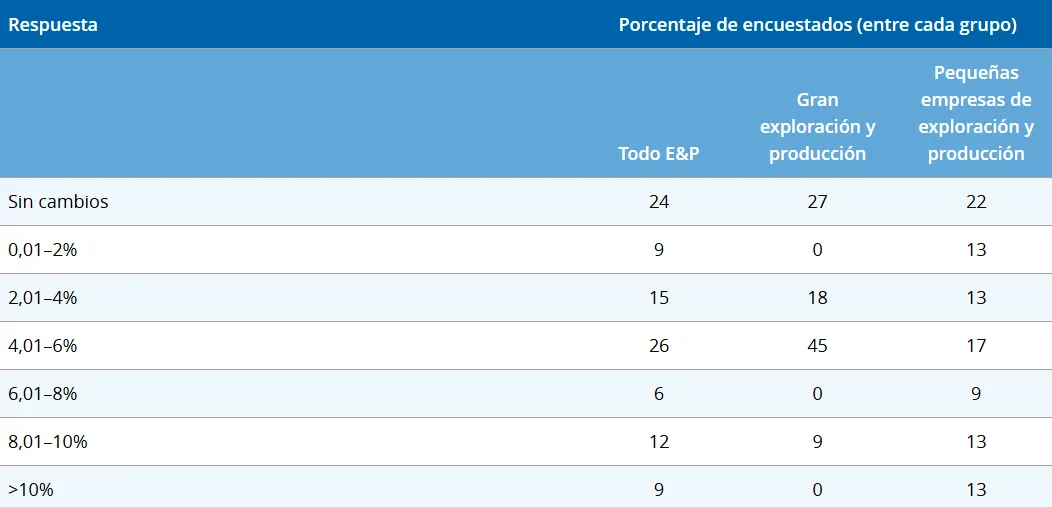Image resolution: width=1052 pixels, height=507 pixels.
Task: Click the 'Porcentaje de encuestados' header
Action: [x=817, y=25]
